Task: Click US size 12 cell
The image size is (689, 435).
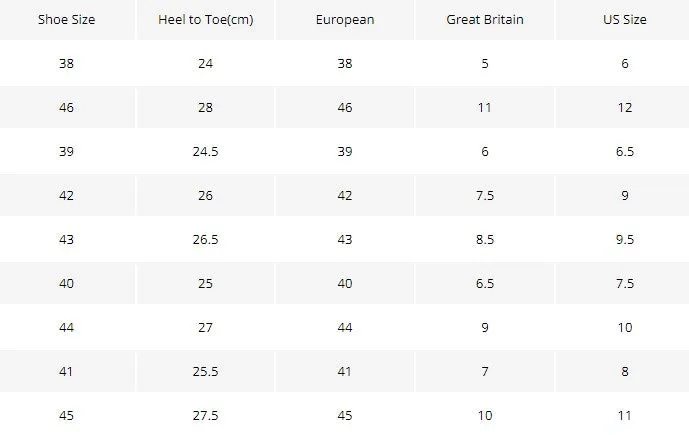Action: click(x=624, y=108)
